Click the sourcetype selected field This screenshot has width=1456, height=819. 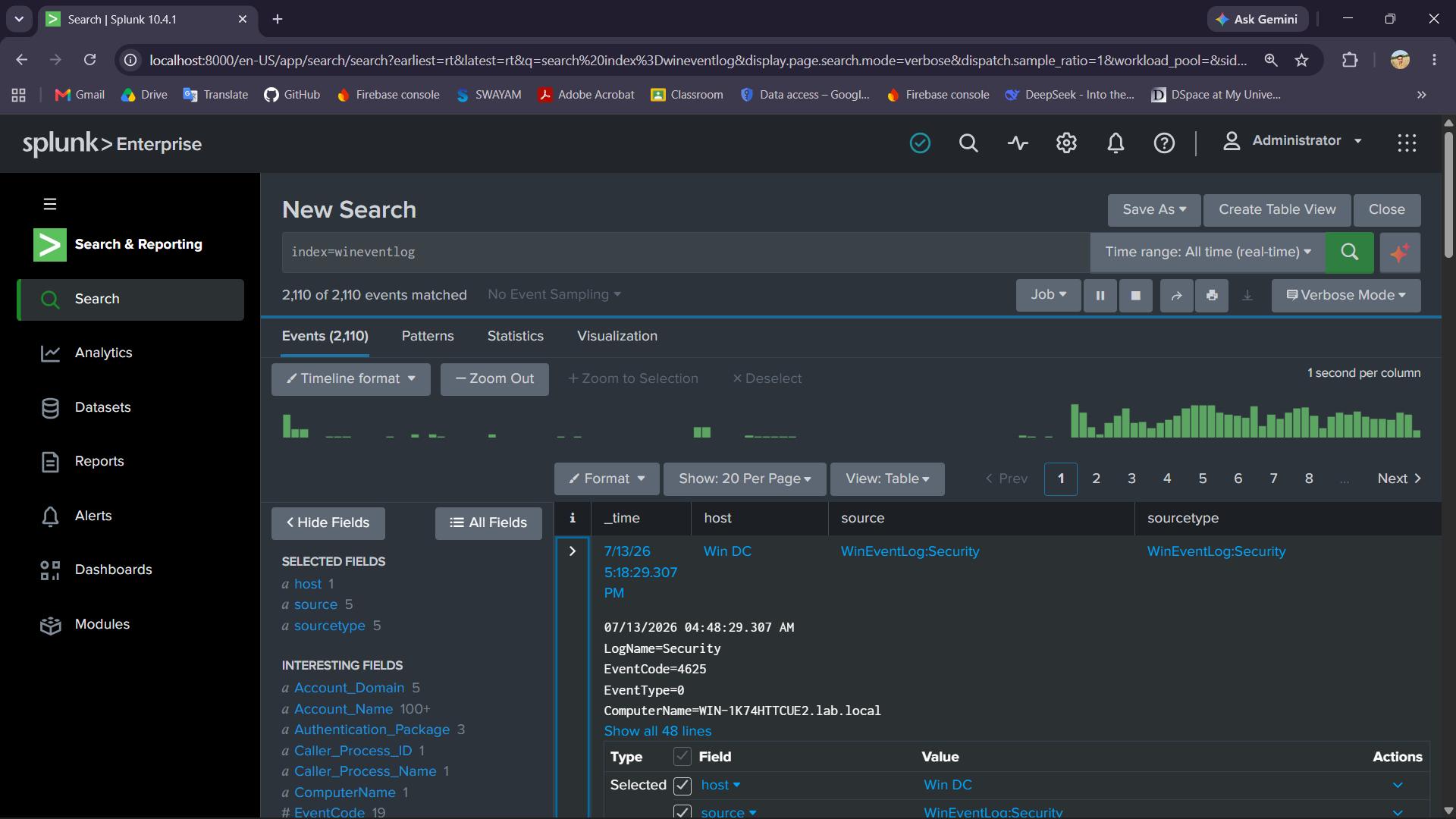click(329, 626)
